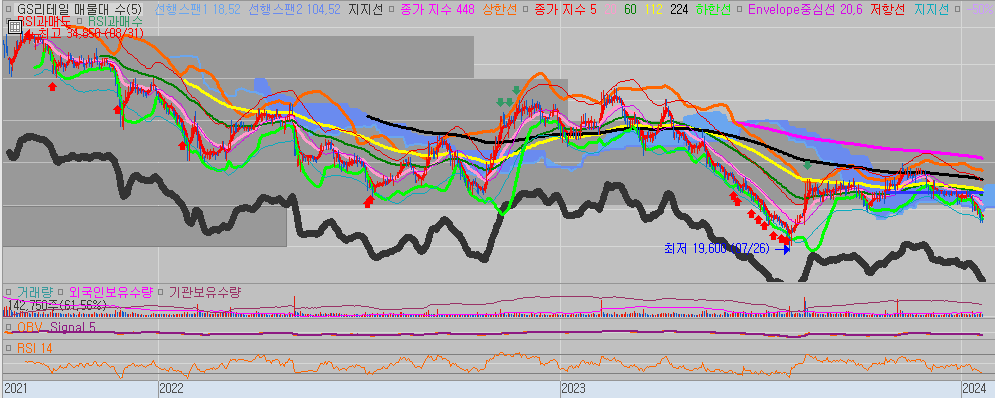Click the 최저 19,600 (07/26) low marker
Image resolution: width=995 pixels, height=398 pixels.
click(x=716, y=249)
